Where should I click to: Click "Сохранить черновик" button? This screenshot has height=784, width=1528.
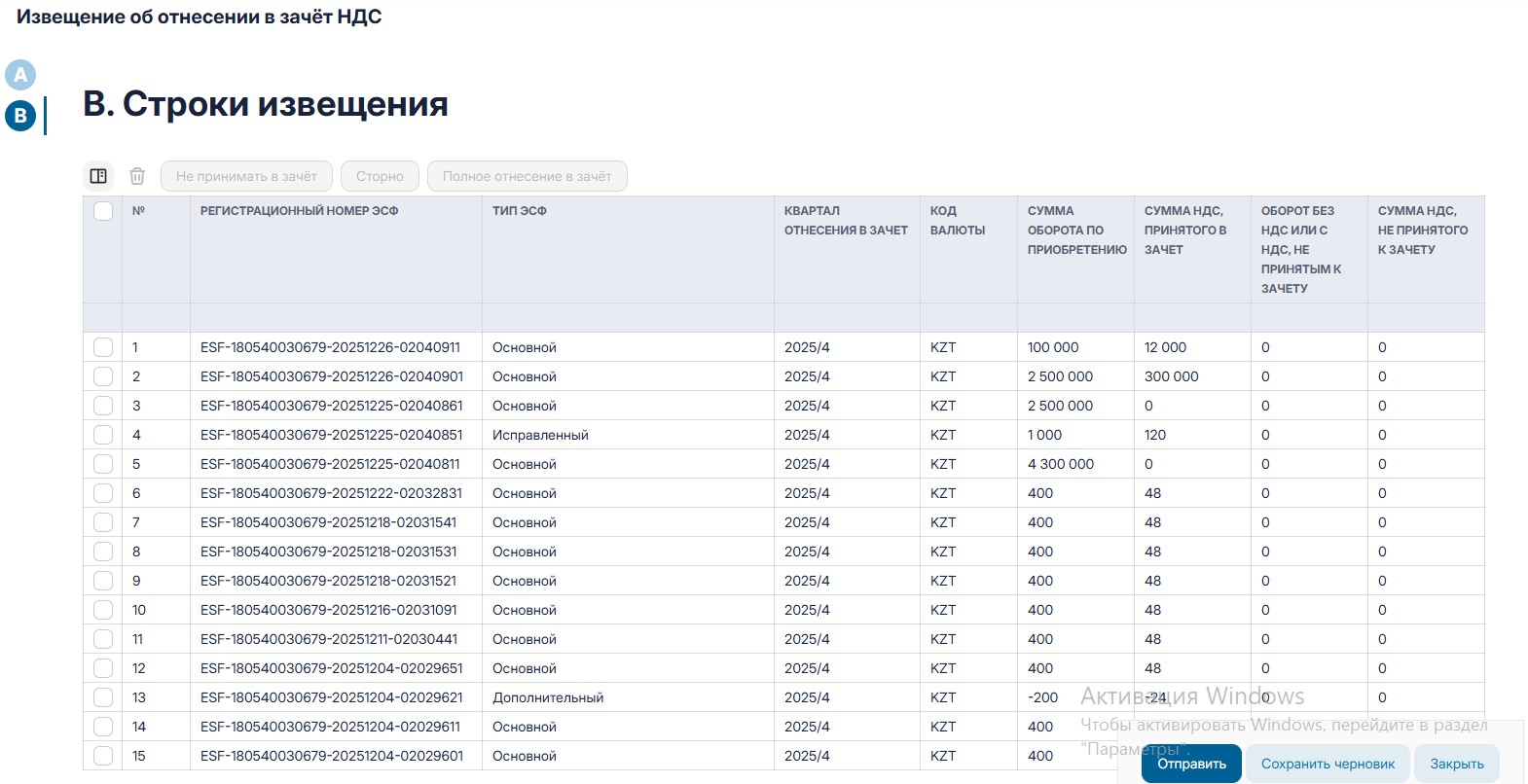point(1328,764)
